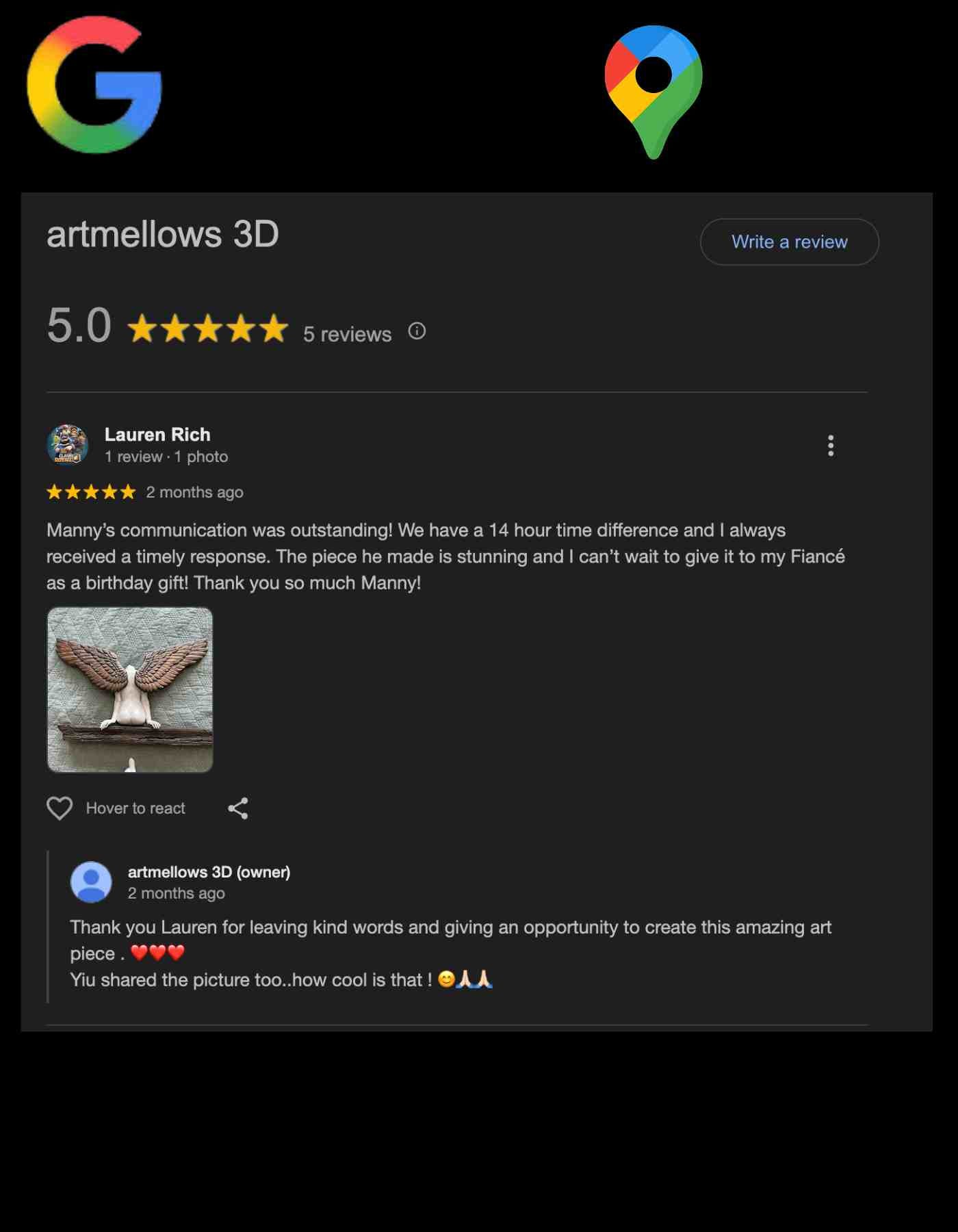Click the heart react icon

(x=60, y=808)
